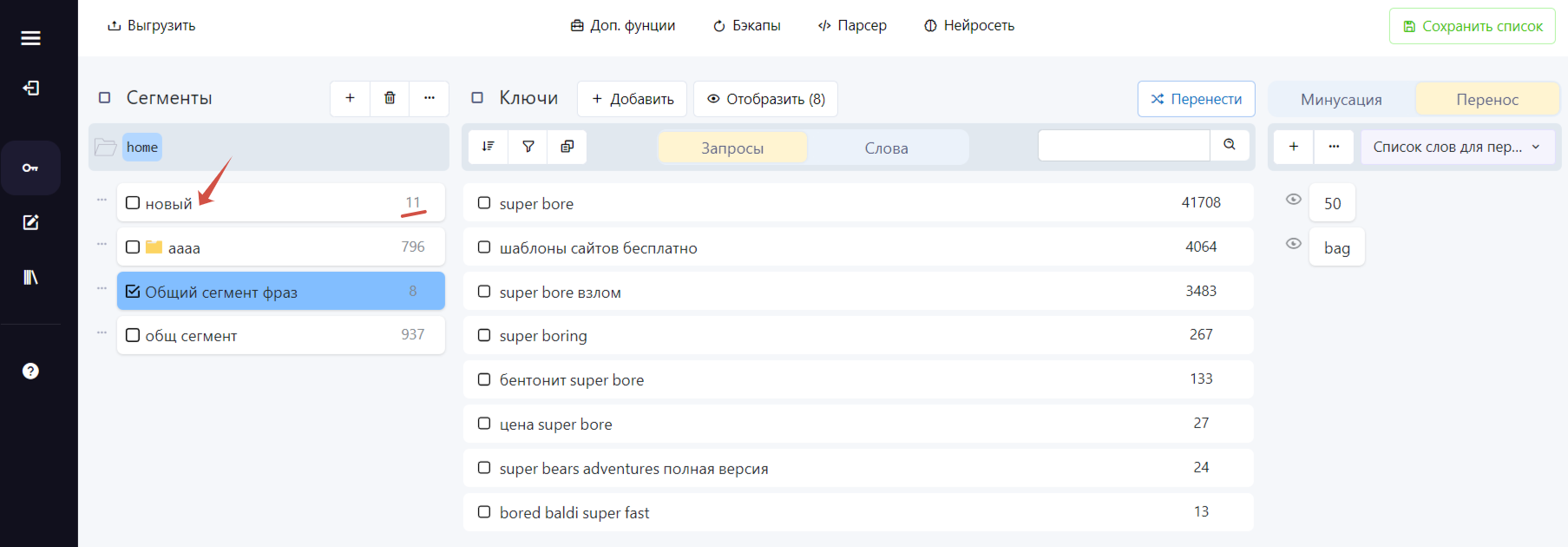
Task: Switch to the 'Слова' tab
Action: point(887,148)
